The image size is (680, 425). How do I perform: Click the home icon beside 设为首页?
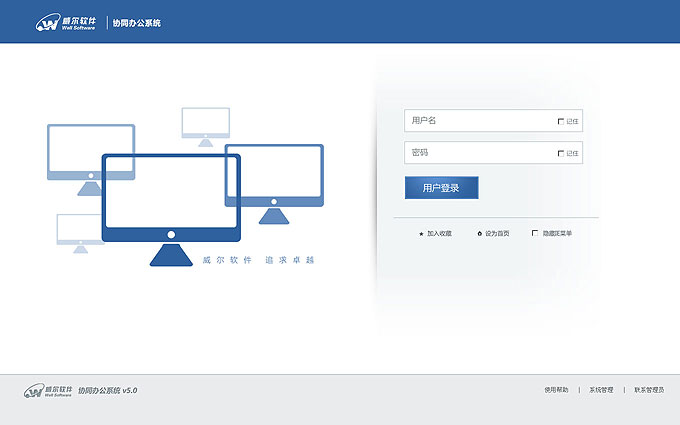(x=480, y=233)
